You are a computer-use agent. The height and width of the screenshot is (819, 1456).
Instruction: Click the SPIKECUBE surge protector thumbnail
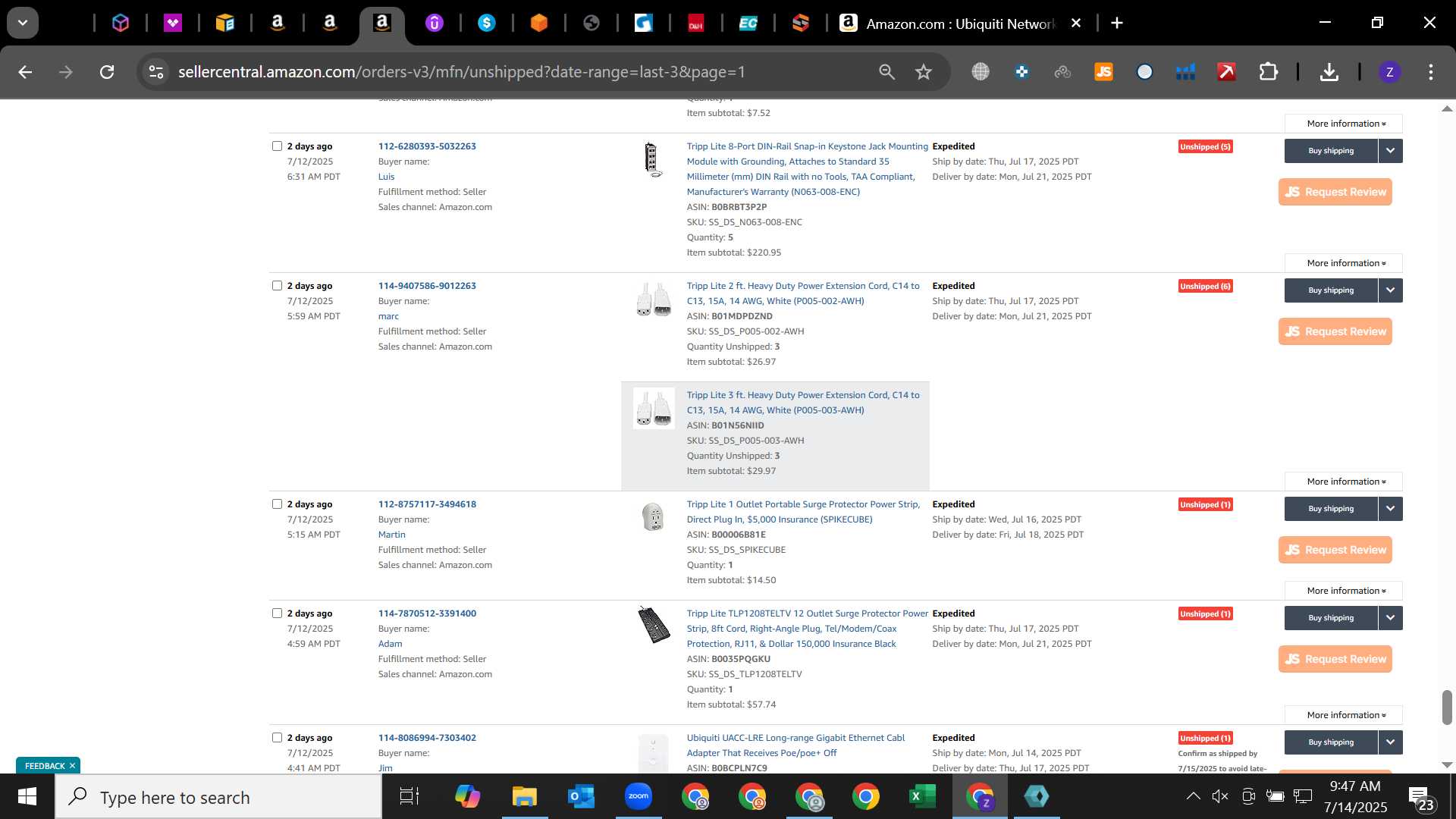[653, 517]
